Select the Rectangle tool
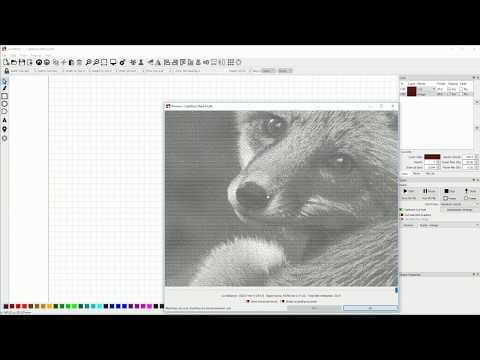Viewport: 480px width, 360px height. point(4,96)
